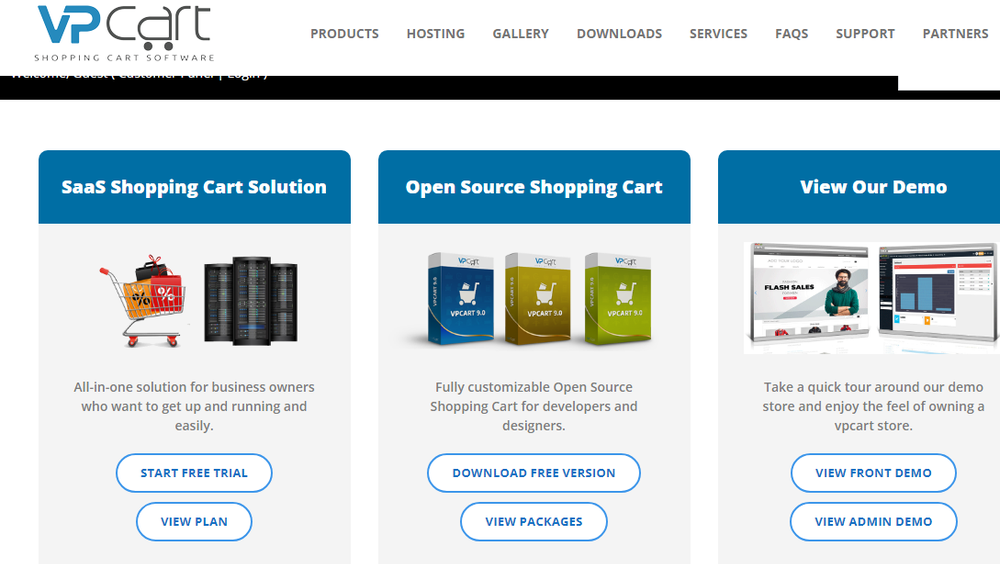
Task: Open the FAQs page
Action: 791,34
